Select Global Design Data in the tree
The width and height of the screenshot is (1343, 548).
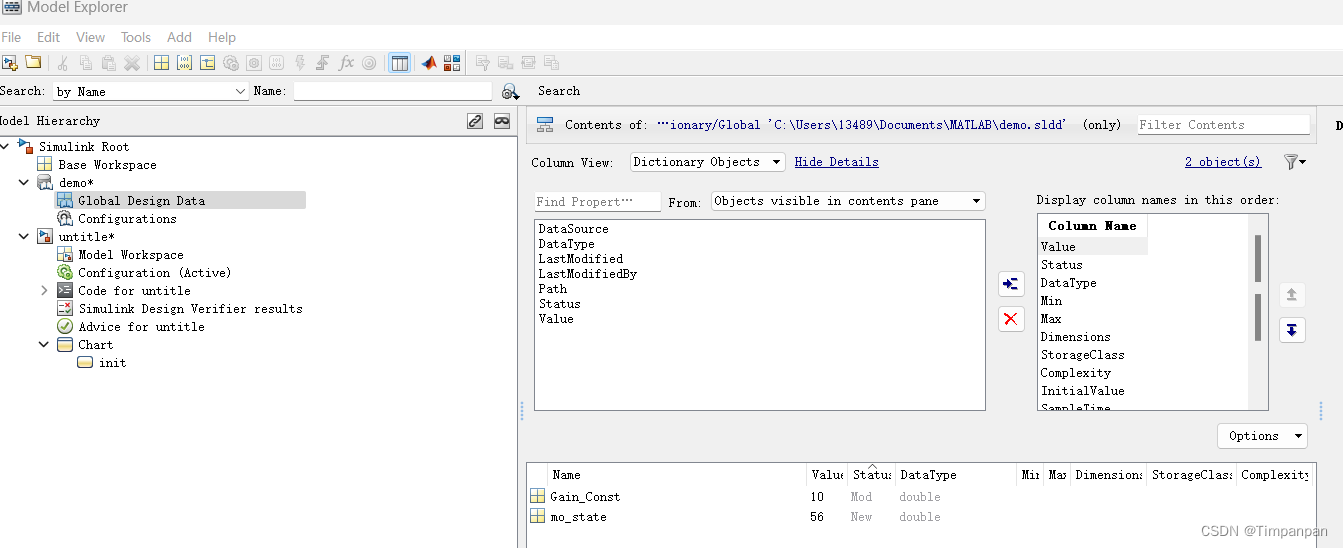click(180, 201)
